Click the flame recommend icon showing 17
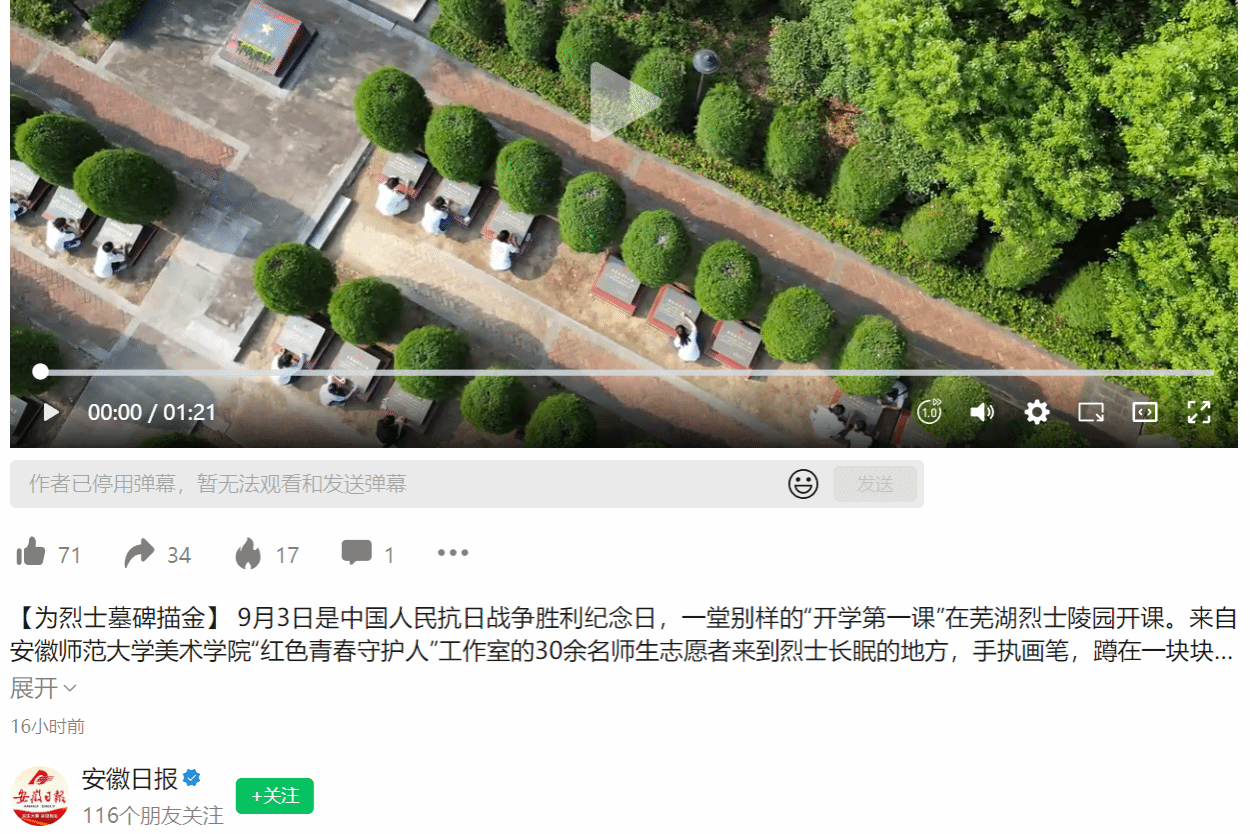 [248, 553]
